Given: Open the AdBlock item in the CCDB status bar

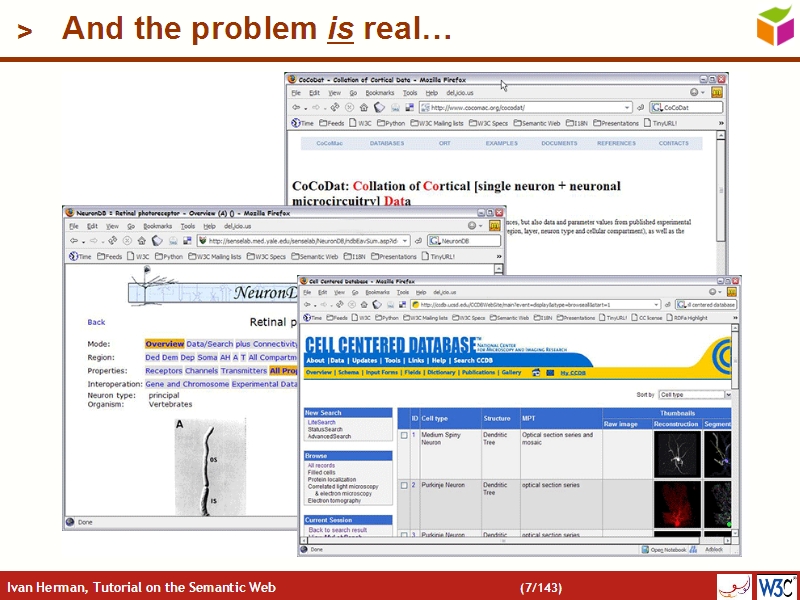Looking at the screenshot, I should pyautogui.click(x=715, y=548).
